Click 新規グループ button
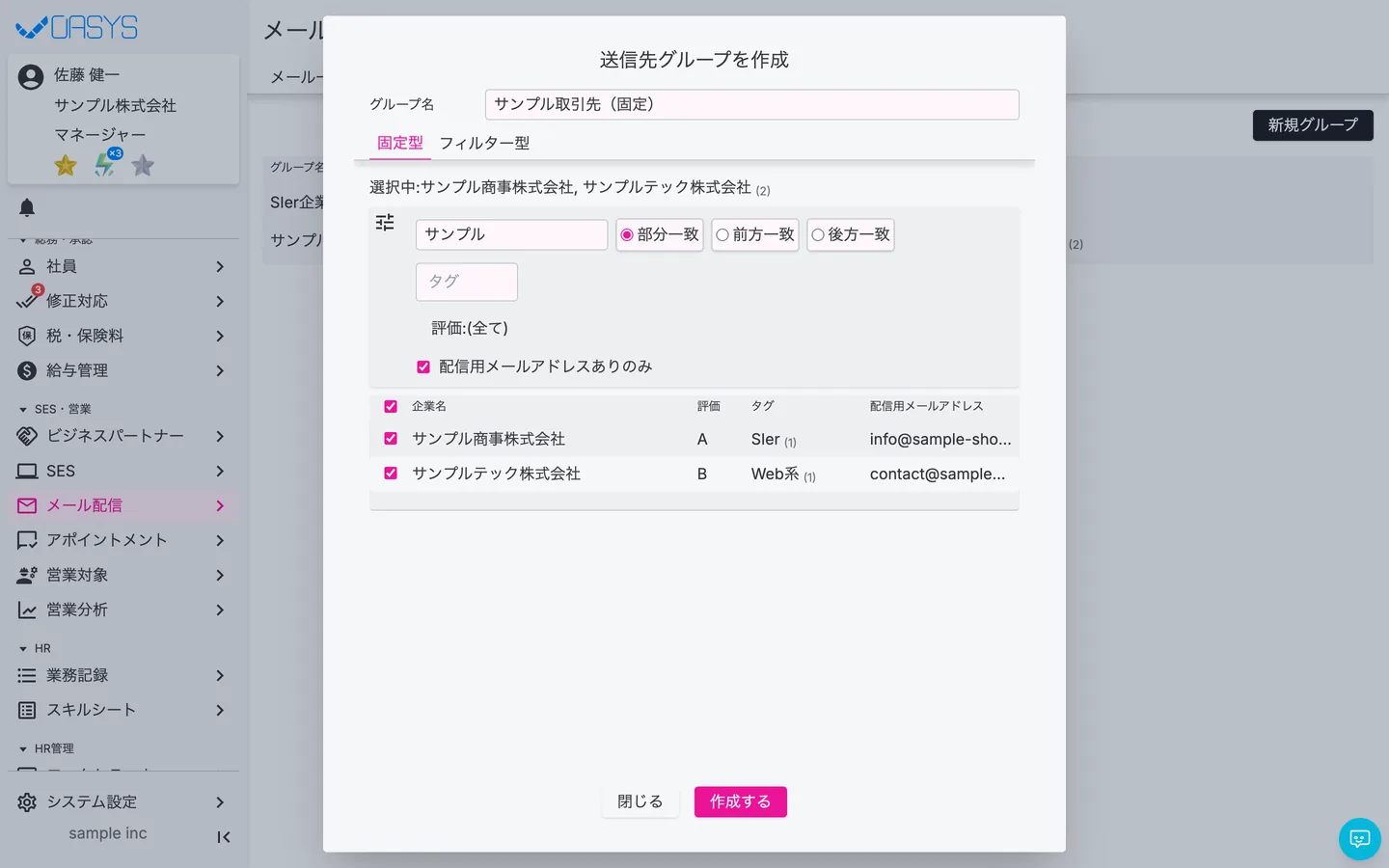1389x868 pixels. click(x=1313, y=125)
